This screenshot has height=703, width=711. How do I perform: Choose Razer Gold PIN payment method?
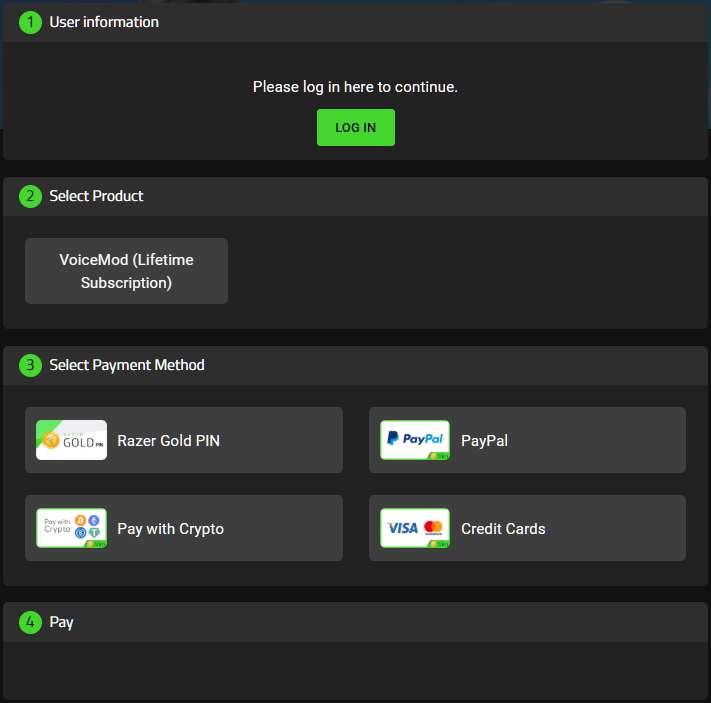(184, 440)
